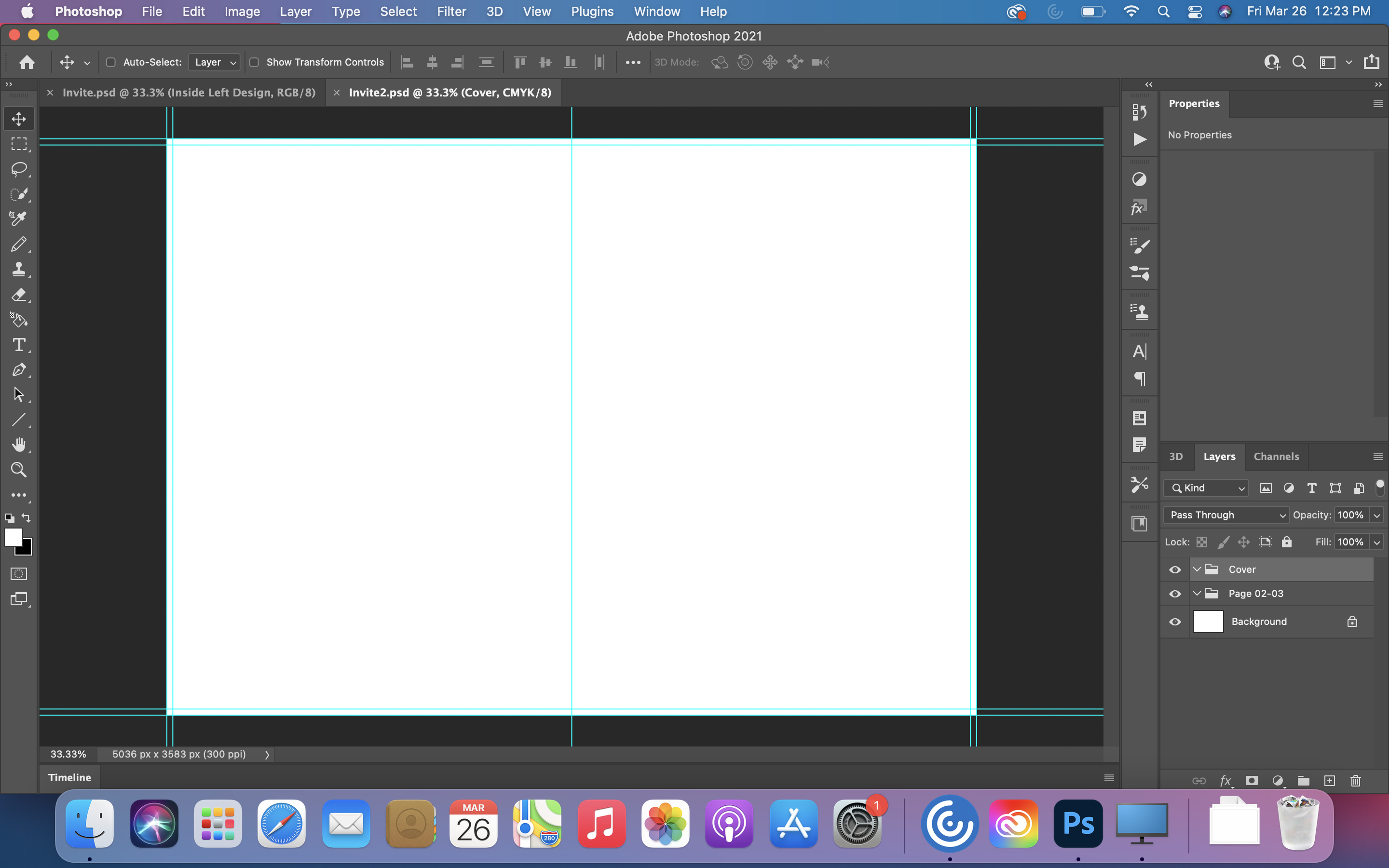This screenshot has width=1389, height=868.
Task: Enable Show Transform Controls checkbox
Action: pyautogui.click(x=254, y=62)
